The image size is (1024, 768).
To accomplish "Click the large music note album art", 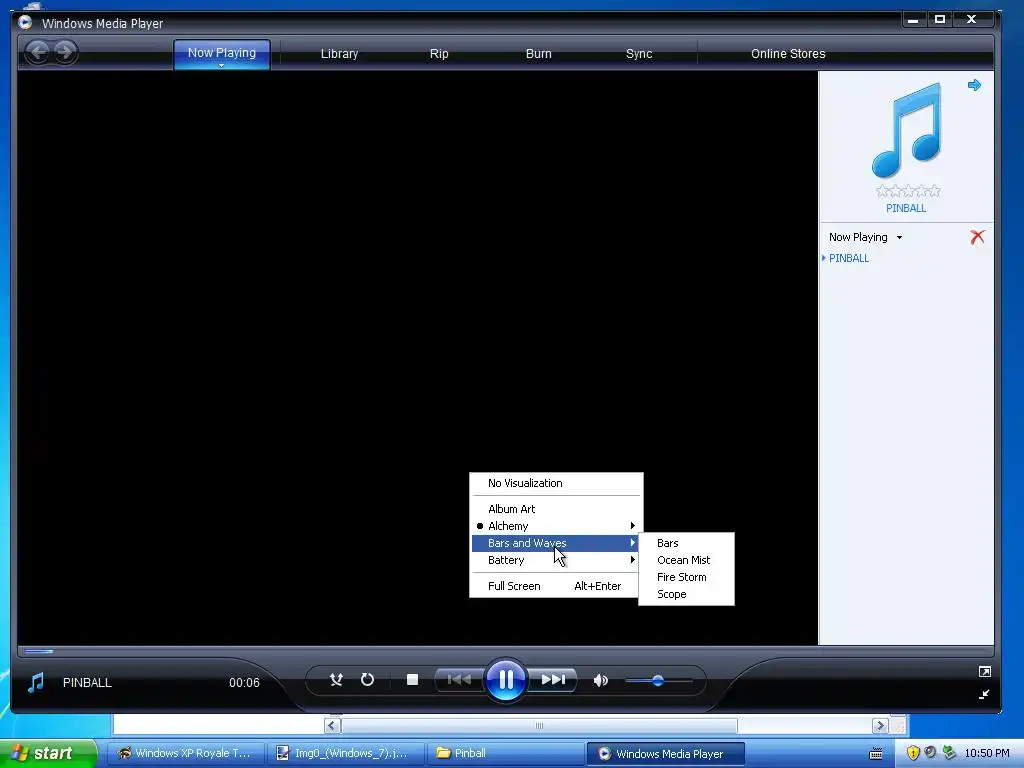I will (906, 131).
